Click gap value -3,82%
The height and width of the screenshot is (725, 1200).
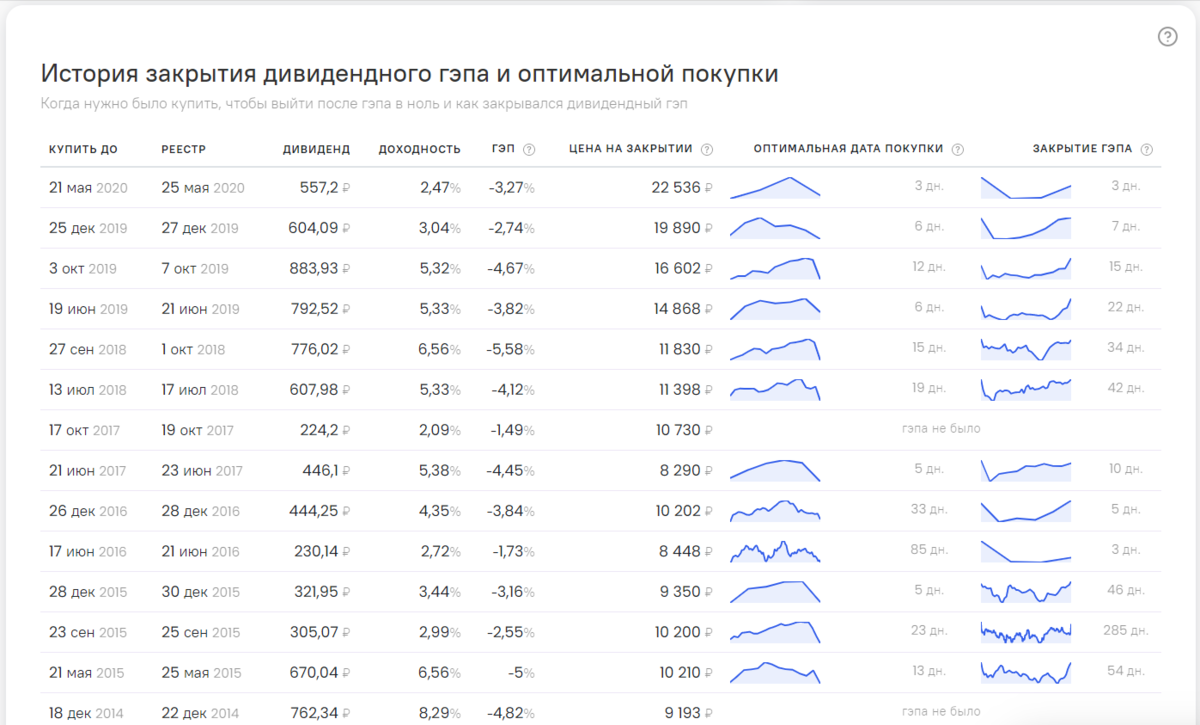click(510, 309)
